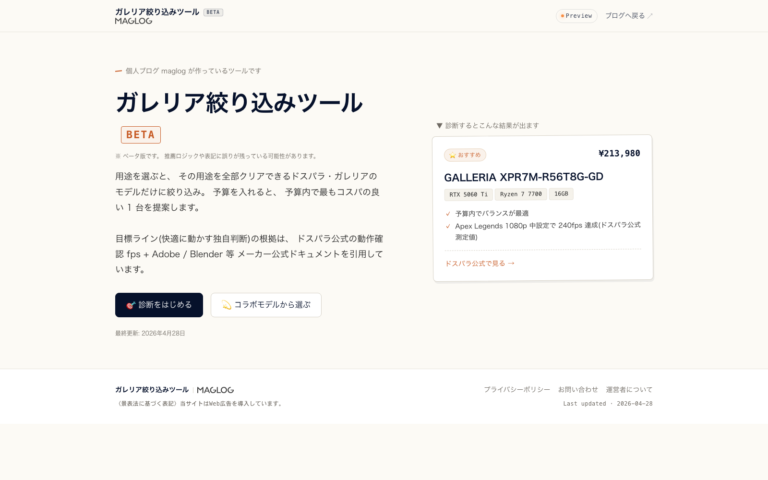This screenshot has width=768, height=480.
Task: Click Last updated 2026-04-28 footer text
Action: 608,404
